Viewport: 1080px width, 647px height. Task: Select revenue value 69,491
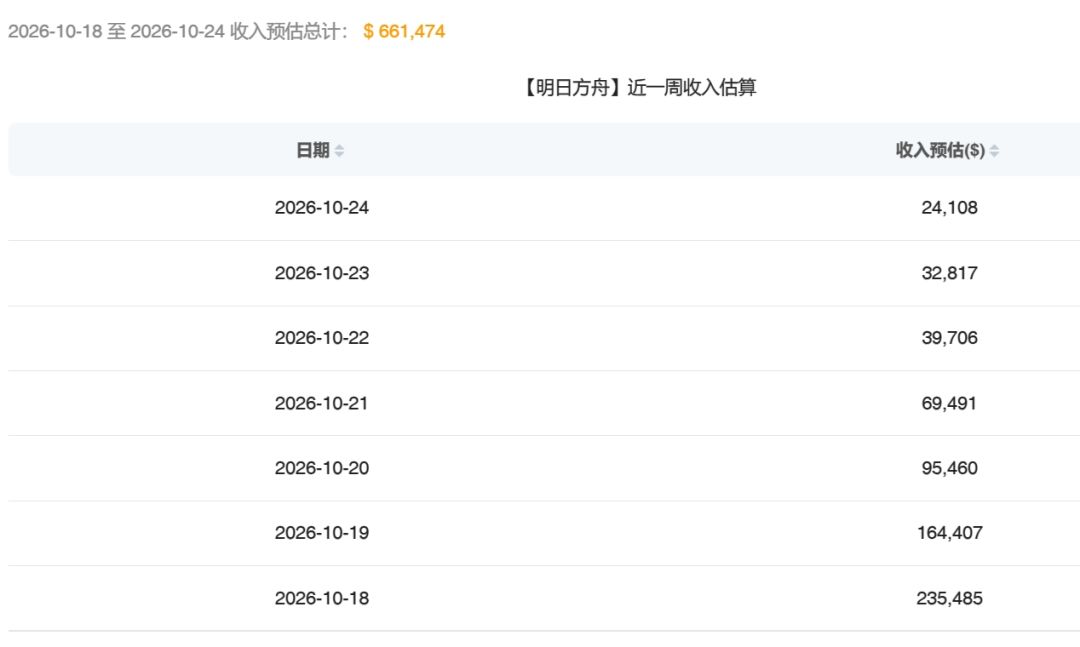[x=949, y=403]
